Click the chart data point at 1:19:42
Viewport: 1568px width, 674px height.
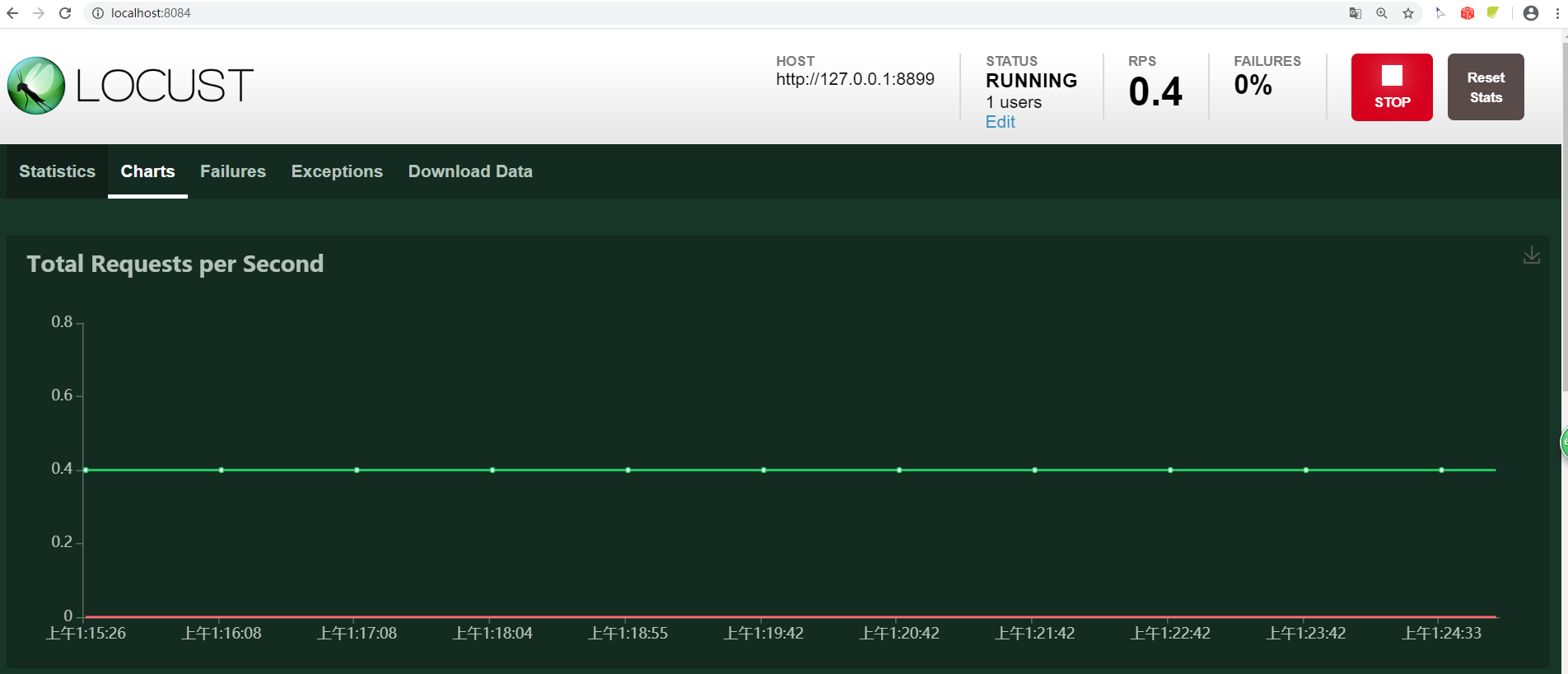click(763, 470)
